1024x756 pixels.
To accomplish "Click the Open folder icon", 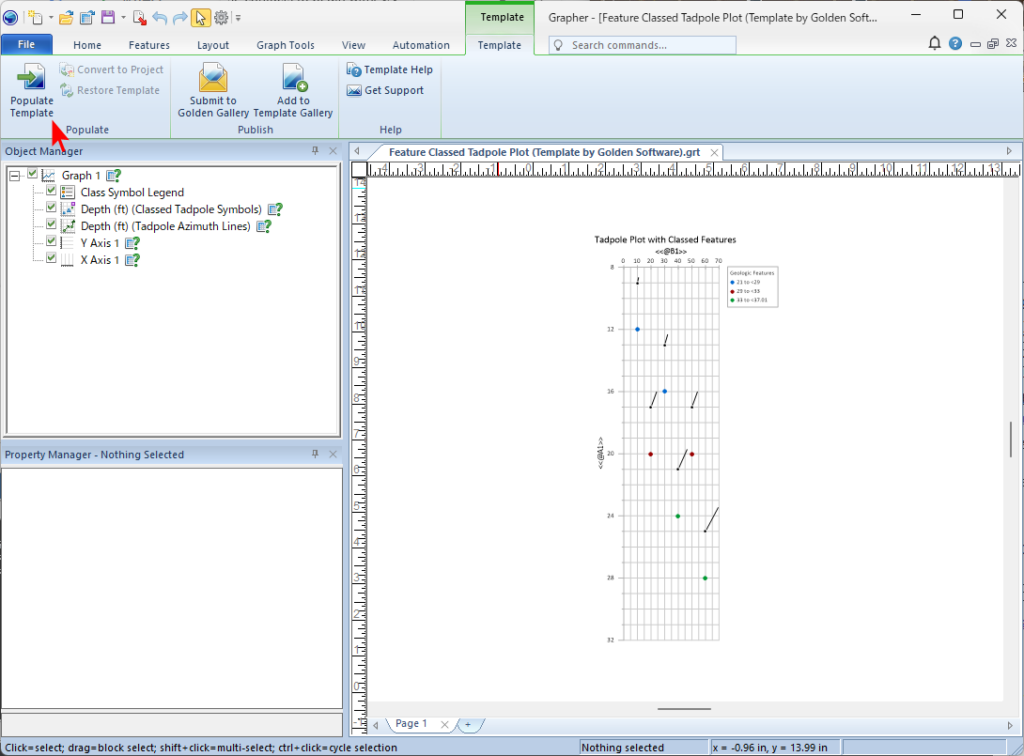I will pos(66,17).
